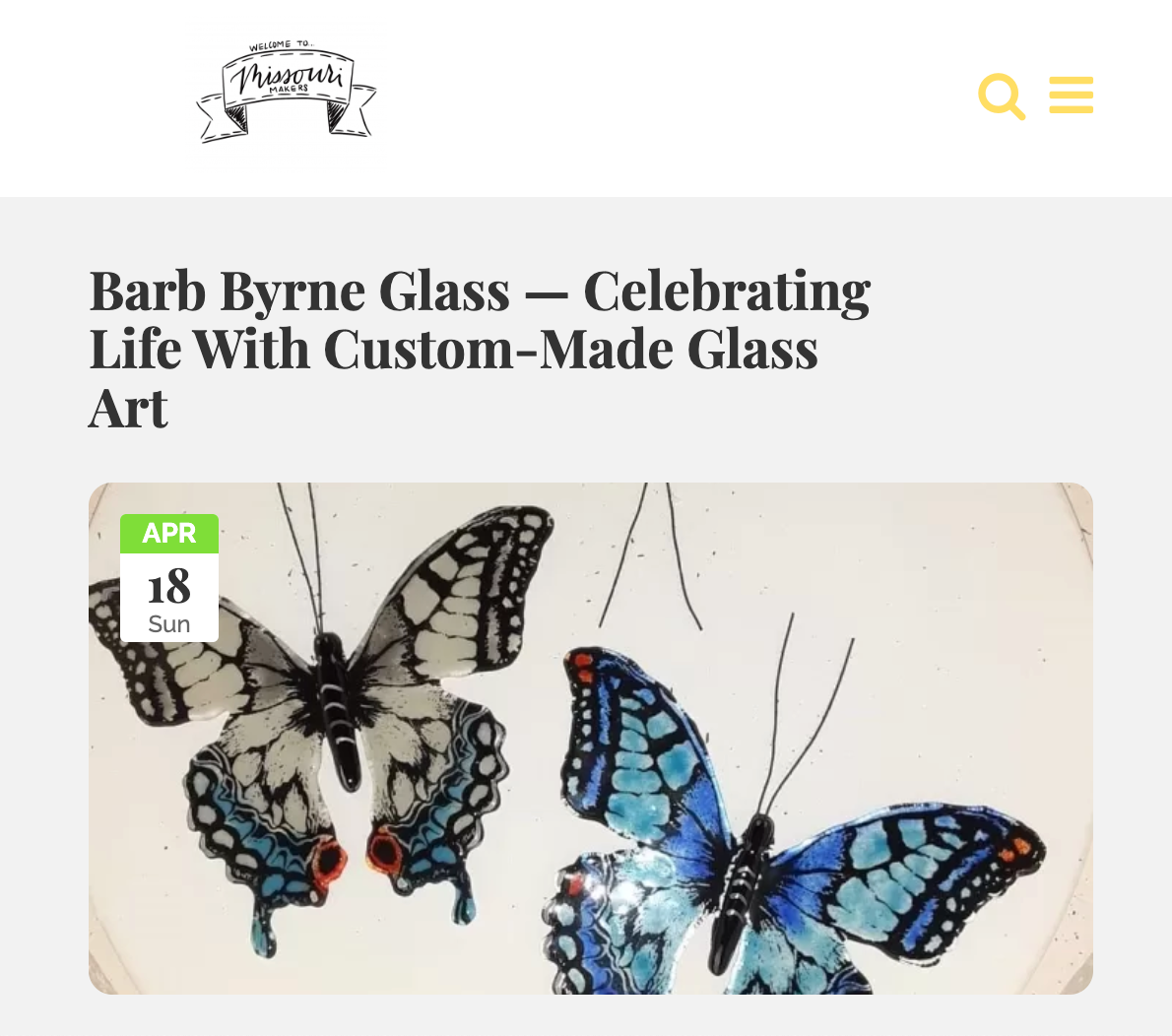Viewport: 1172px width, 1036px height.
Task: Click the left ribbon tail of the logo
Action: pyautogui.click(x=222, y=118)
